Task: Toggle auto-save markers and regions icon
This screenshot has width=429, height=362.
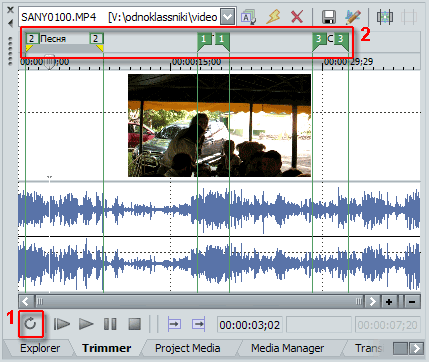Action: tap(353, 17)
